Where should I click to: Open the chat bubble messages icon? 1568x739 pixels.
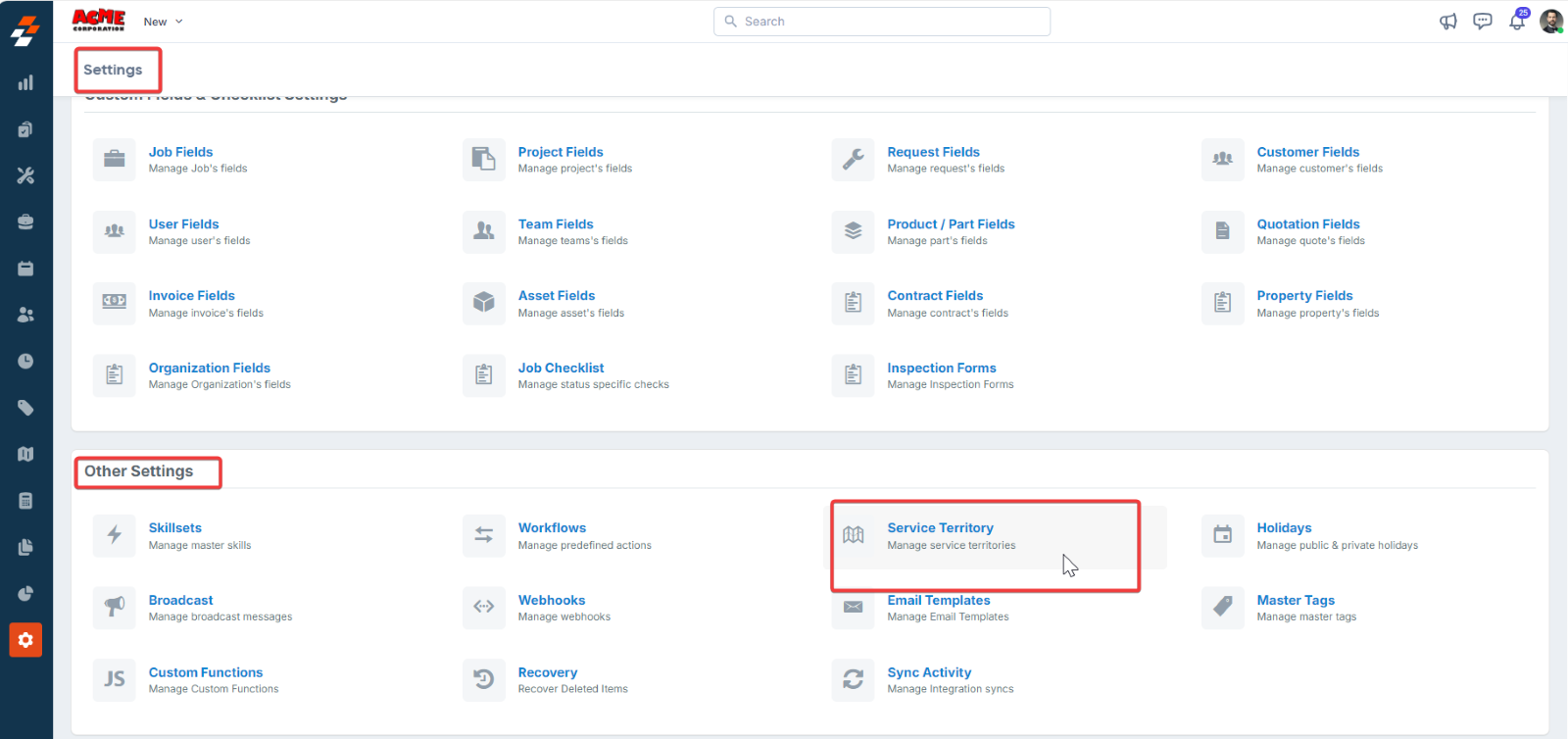click(x=1482, y=22)
